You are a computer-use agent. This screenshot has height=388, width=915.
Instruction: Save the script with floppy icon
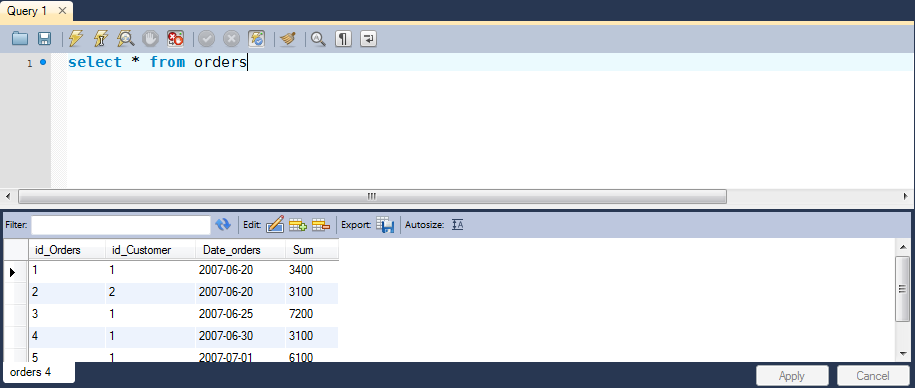[44, 39]
